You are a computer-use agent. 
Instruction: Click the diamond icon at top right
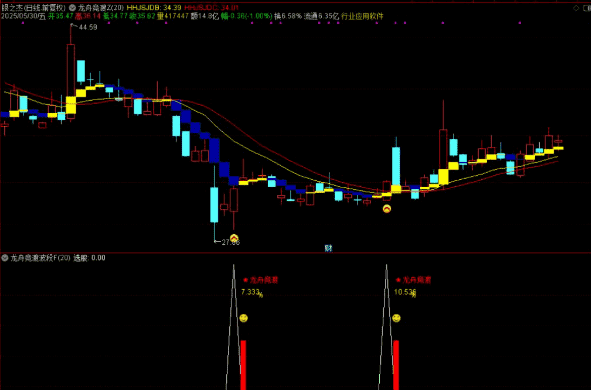(576, 8)
